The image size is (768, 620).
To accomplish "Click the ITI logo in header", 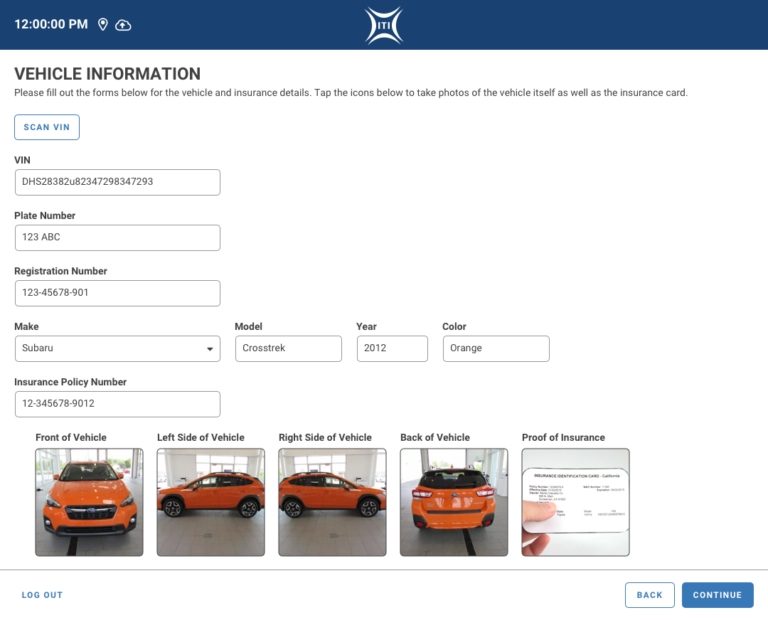I will pos(384,24).
